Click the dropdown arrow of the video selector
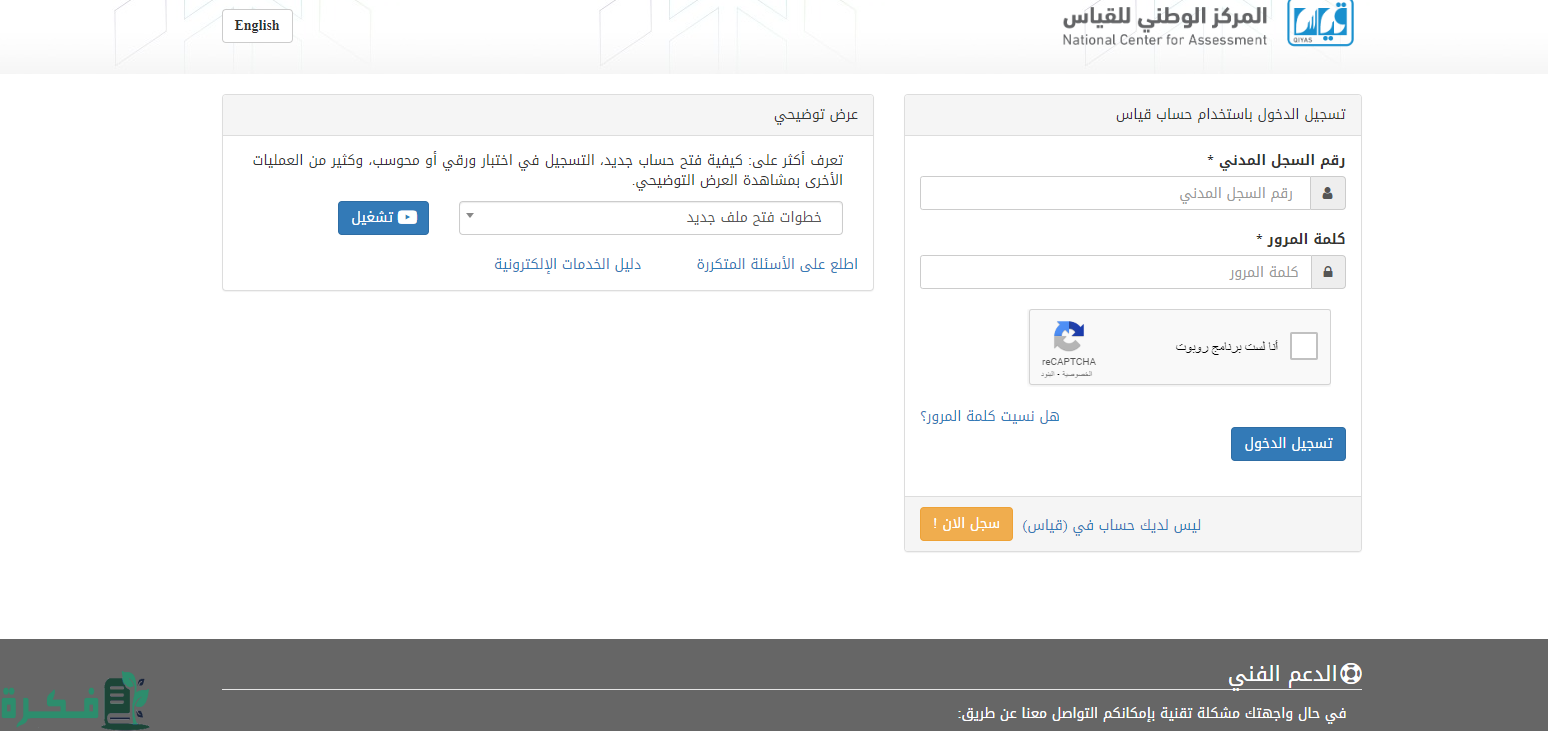The image size is (1548, 731). [471, 216]
